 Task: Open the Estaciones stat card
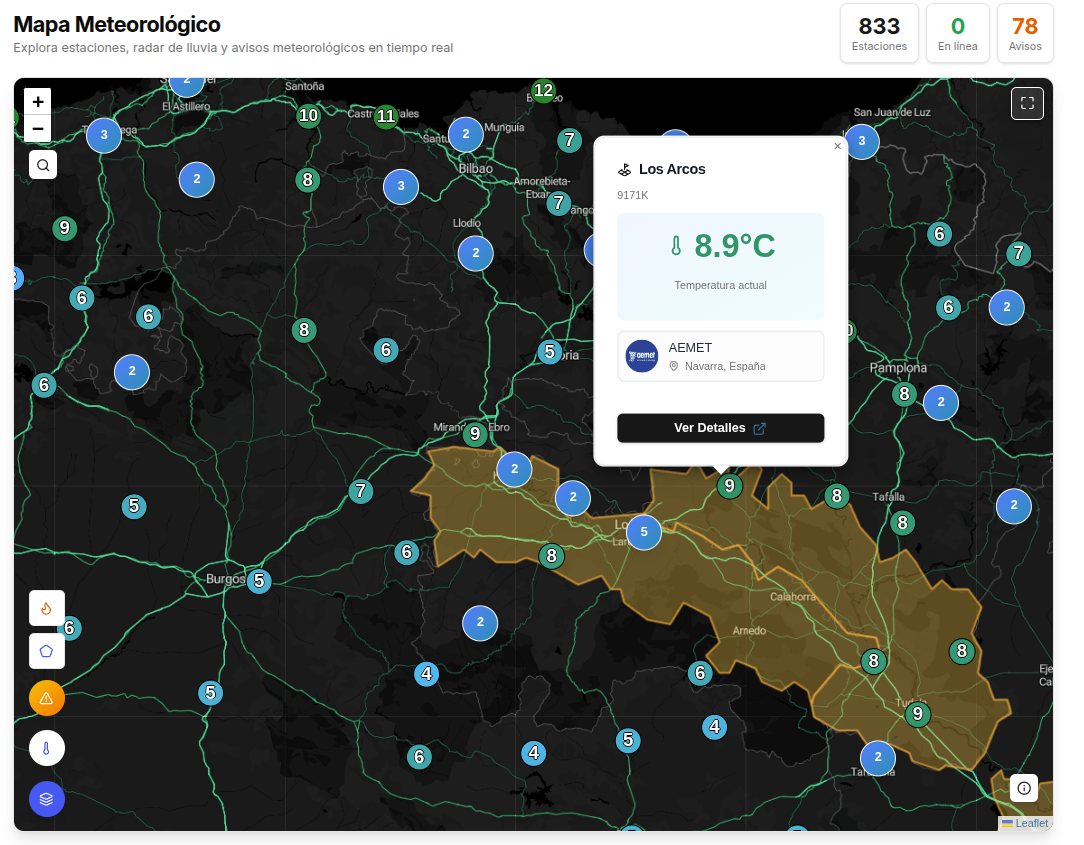pos(879,33)
